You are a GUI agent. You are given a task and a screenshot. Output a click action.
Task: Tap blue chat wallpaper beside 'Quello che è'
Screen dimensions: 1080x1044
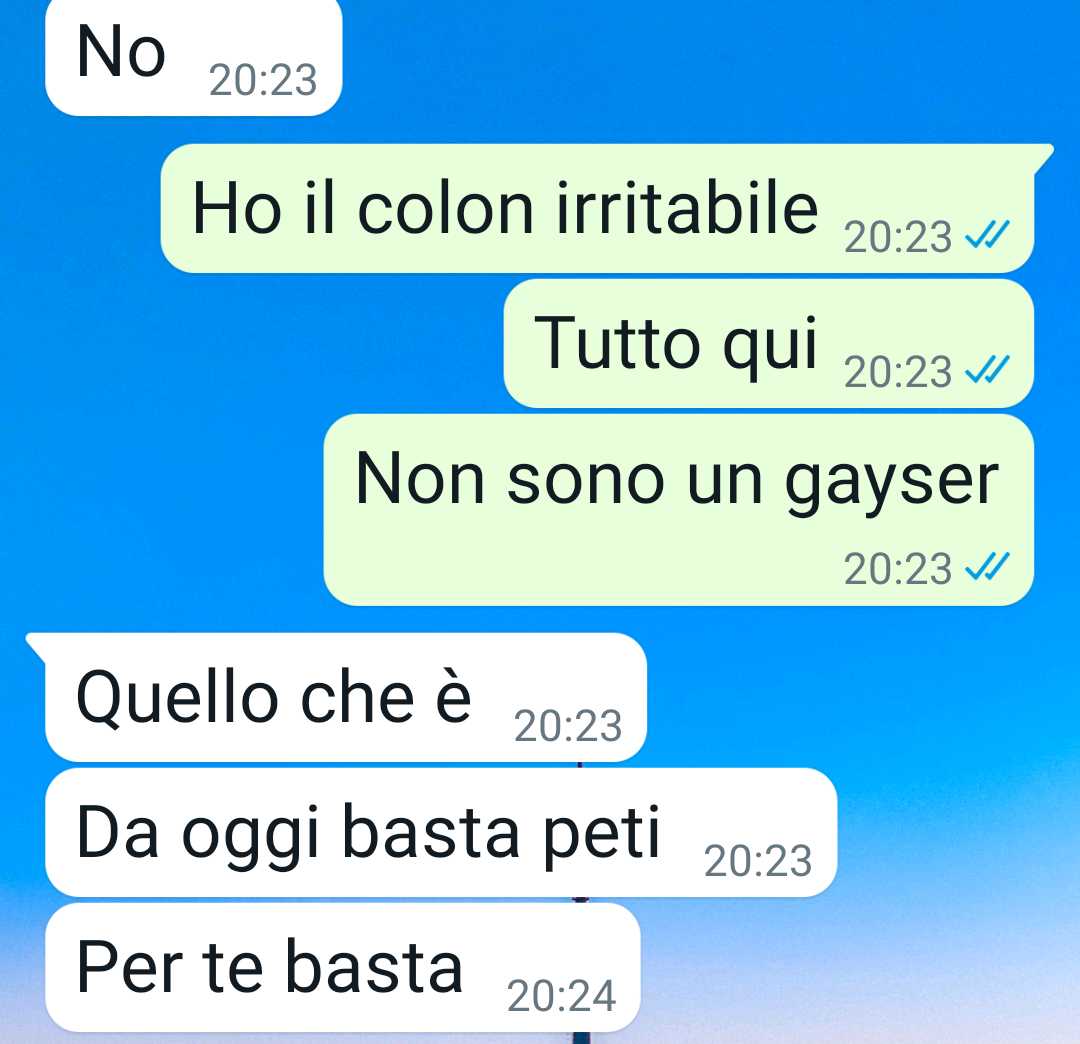coord(861,697)
